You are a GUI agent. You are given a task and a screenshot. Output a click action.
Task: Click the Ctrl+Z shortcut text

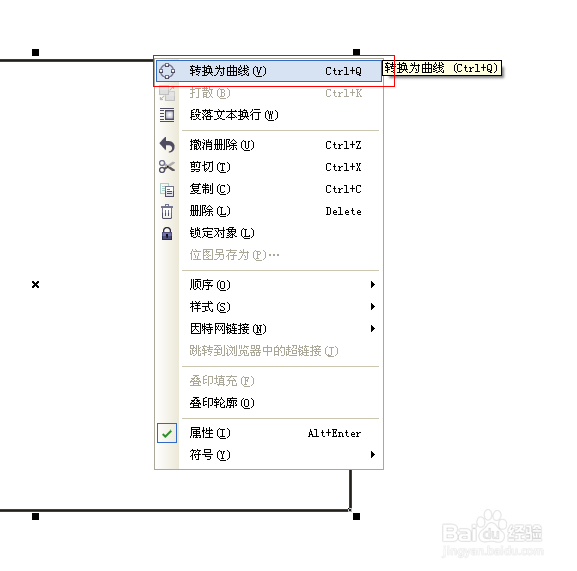coord(343,145)
